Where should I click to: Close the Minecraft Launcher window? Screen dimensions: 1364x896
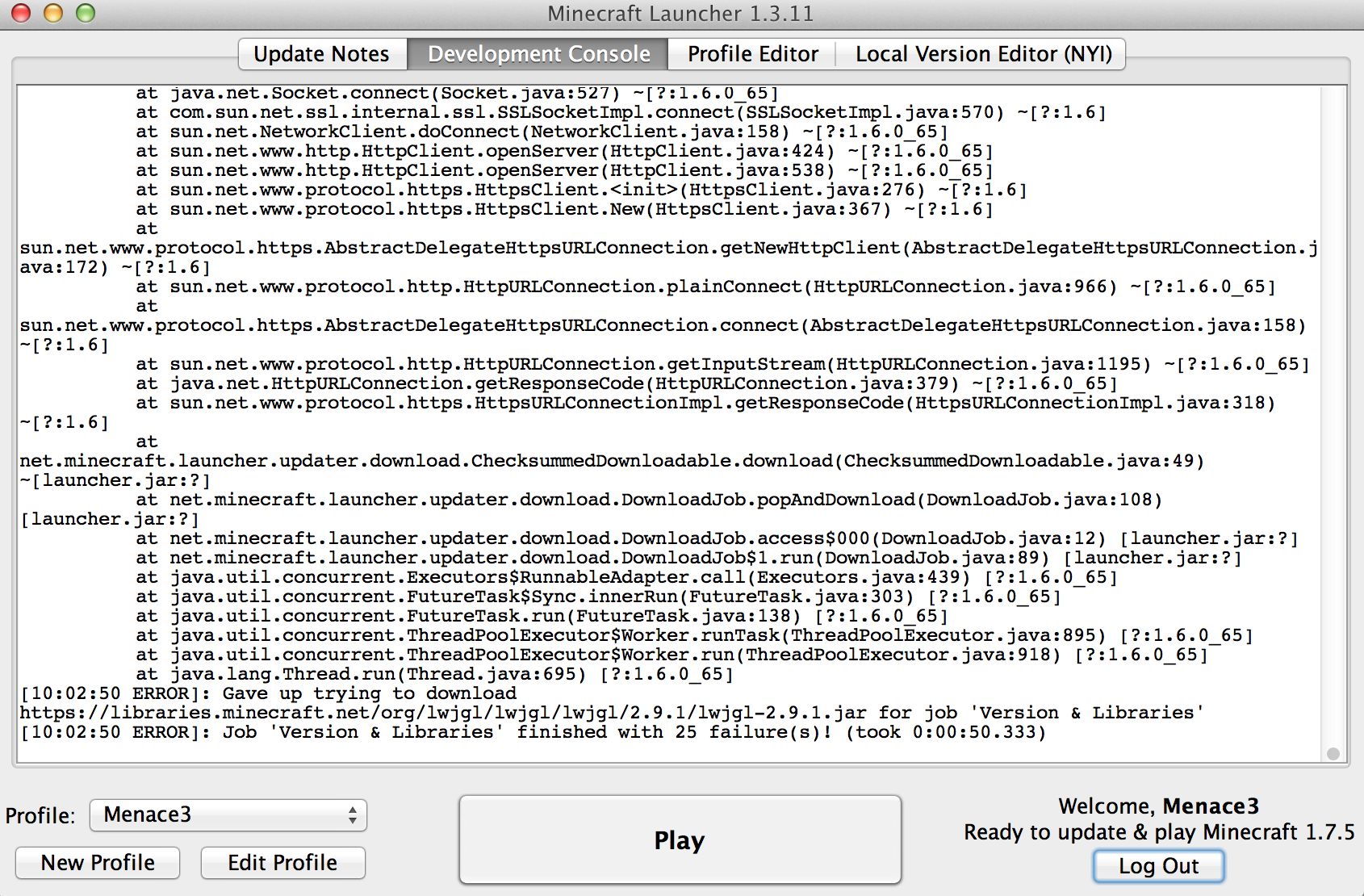click(21, 13)
